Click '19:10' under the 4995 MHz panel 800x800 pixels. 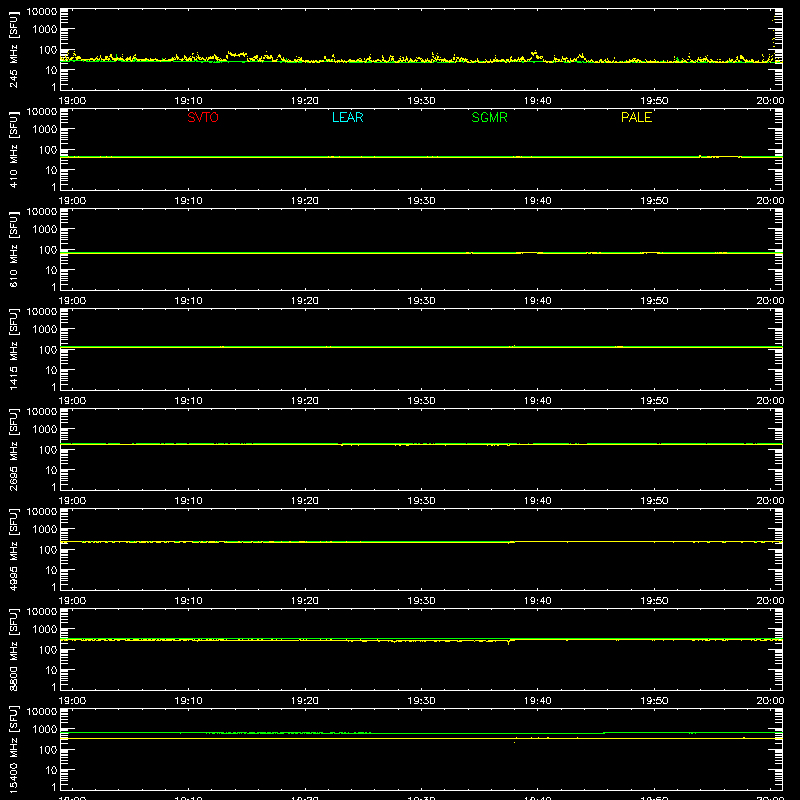188,601
